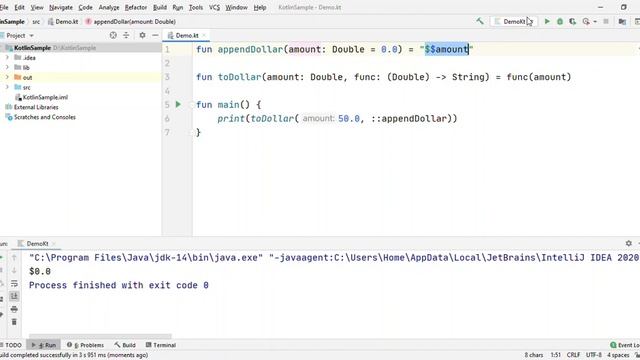Select External Libraries in the project tree
The height and width of the screenshot is (360, 640).
[36, 107]
